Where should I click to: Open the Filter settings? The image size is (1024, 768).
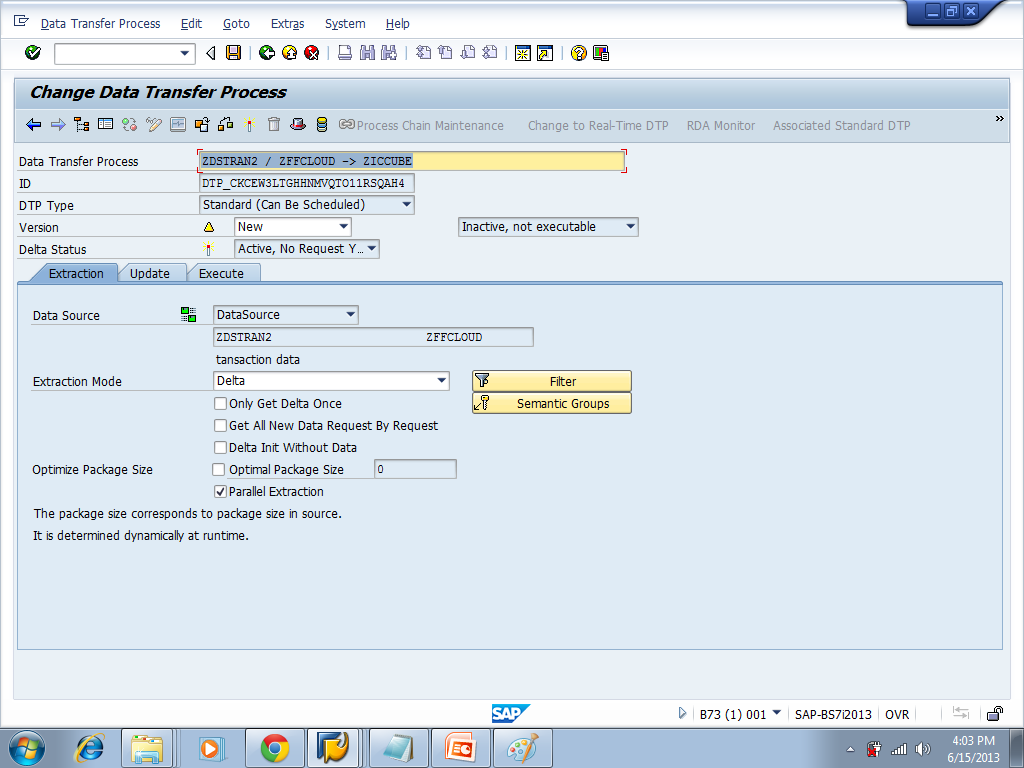tap(551, 381)
